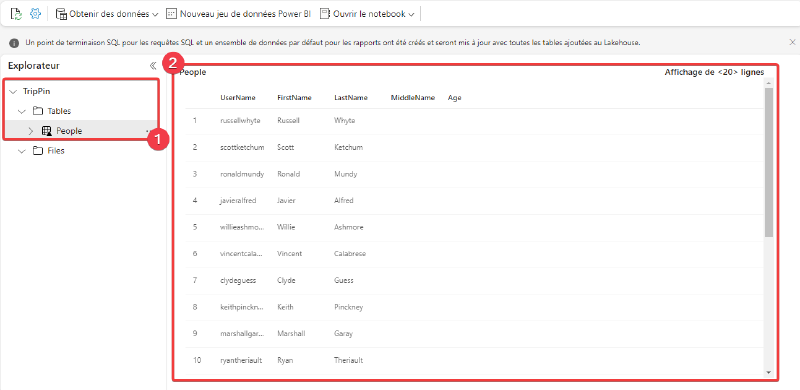Viewport: 800px width, 390px height.
Task: Click the Keith first name cell
Action: (285, 307)
